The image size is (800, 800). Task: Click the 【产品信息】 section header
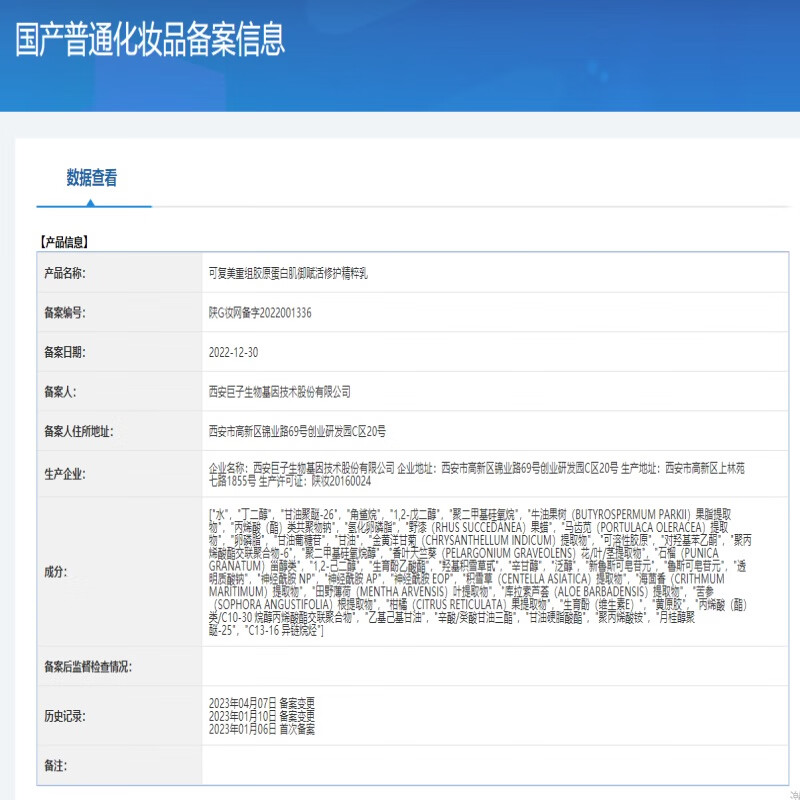pos(65,241)
